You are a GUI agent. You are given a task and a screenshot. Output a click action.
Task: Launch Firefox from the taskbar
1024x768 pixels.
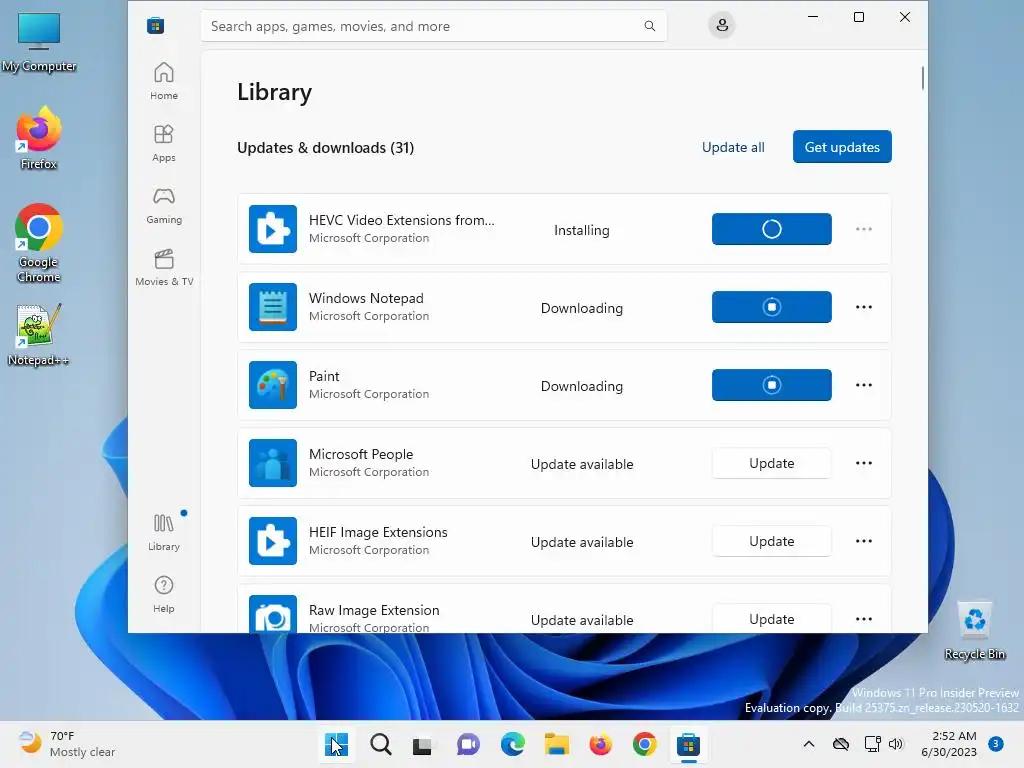click(600, 744)
